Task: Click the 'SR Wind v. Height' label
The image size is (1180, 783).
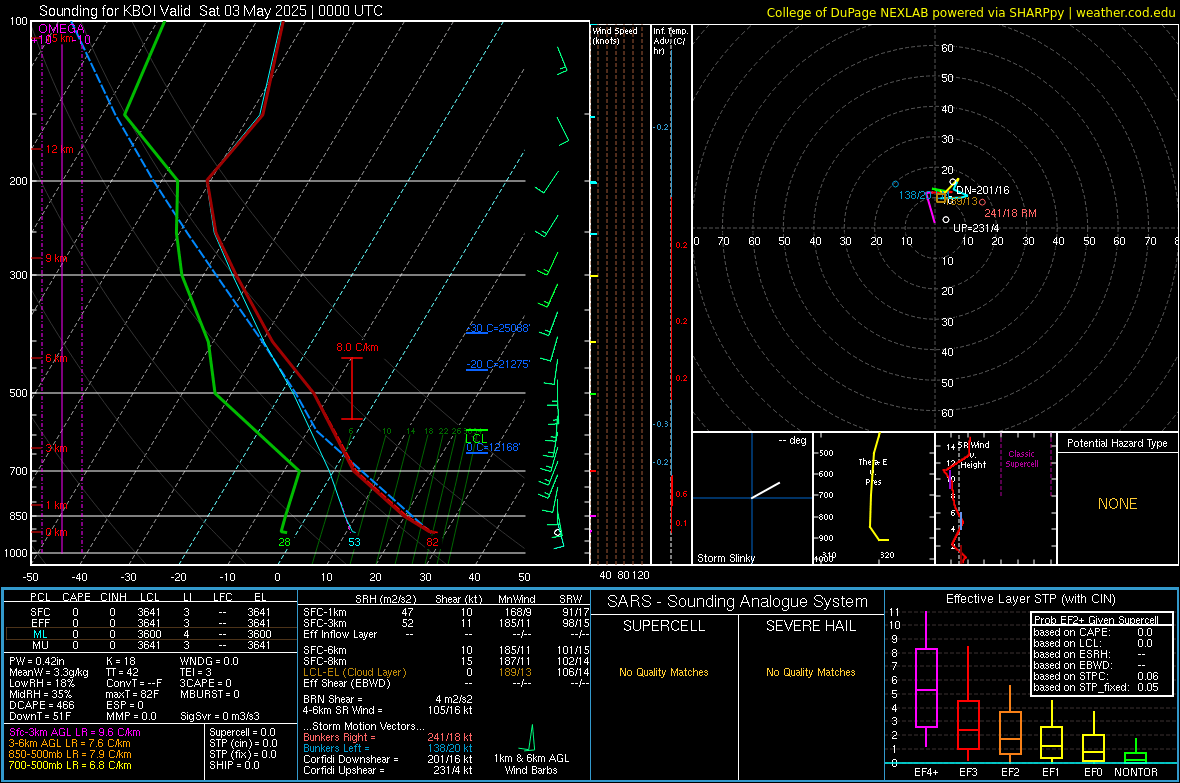Action: click(x=973, y=455)
